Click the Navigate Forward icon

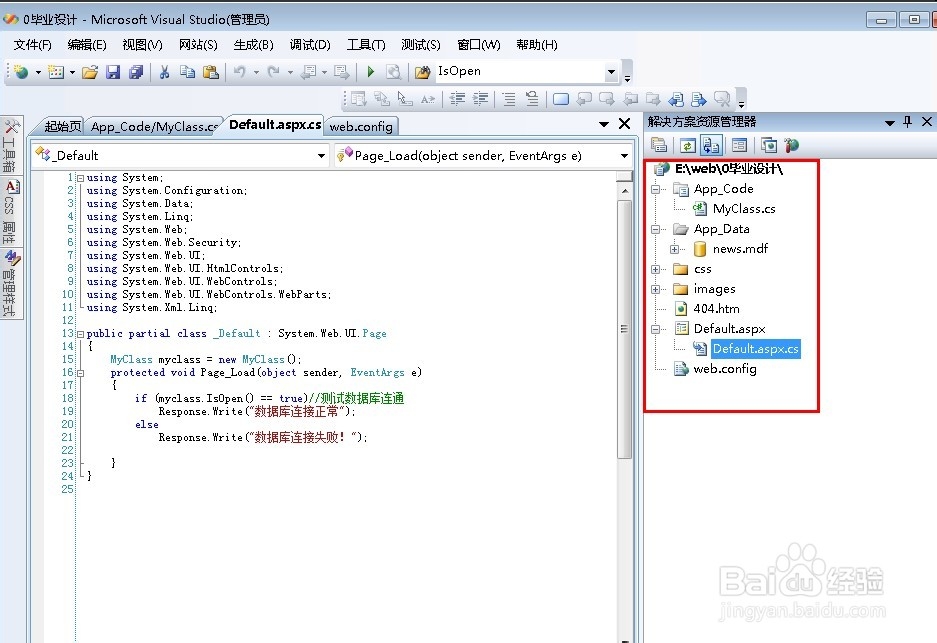tap(342, 72)
